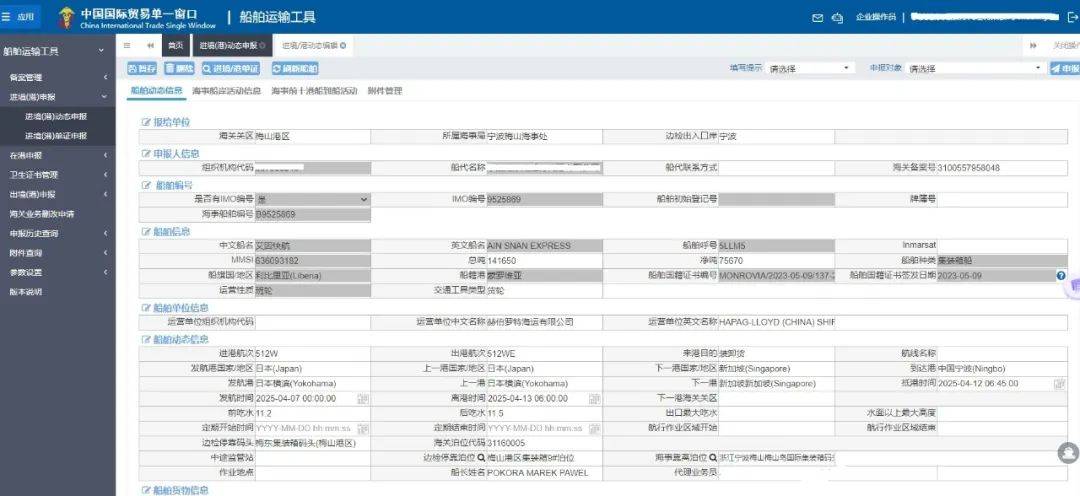Click edit icon beside 船舶信息 section
Viewport: 1080px width, 496px height.
pyautogui.click(x=146, y=231)
